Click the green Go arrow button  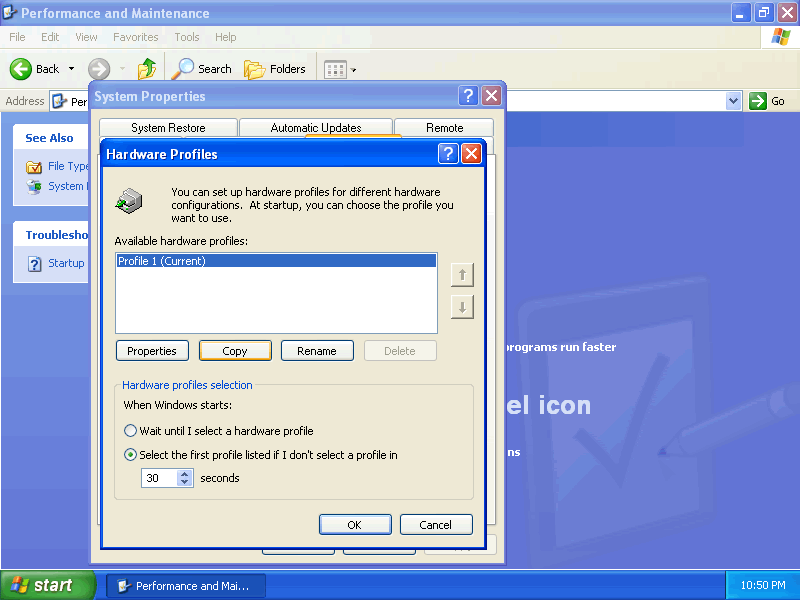click(758, 101)
